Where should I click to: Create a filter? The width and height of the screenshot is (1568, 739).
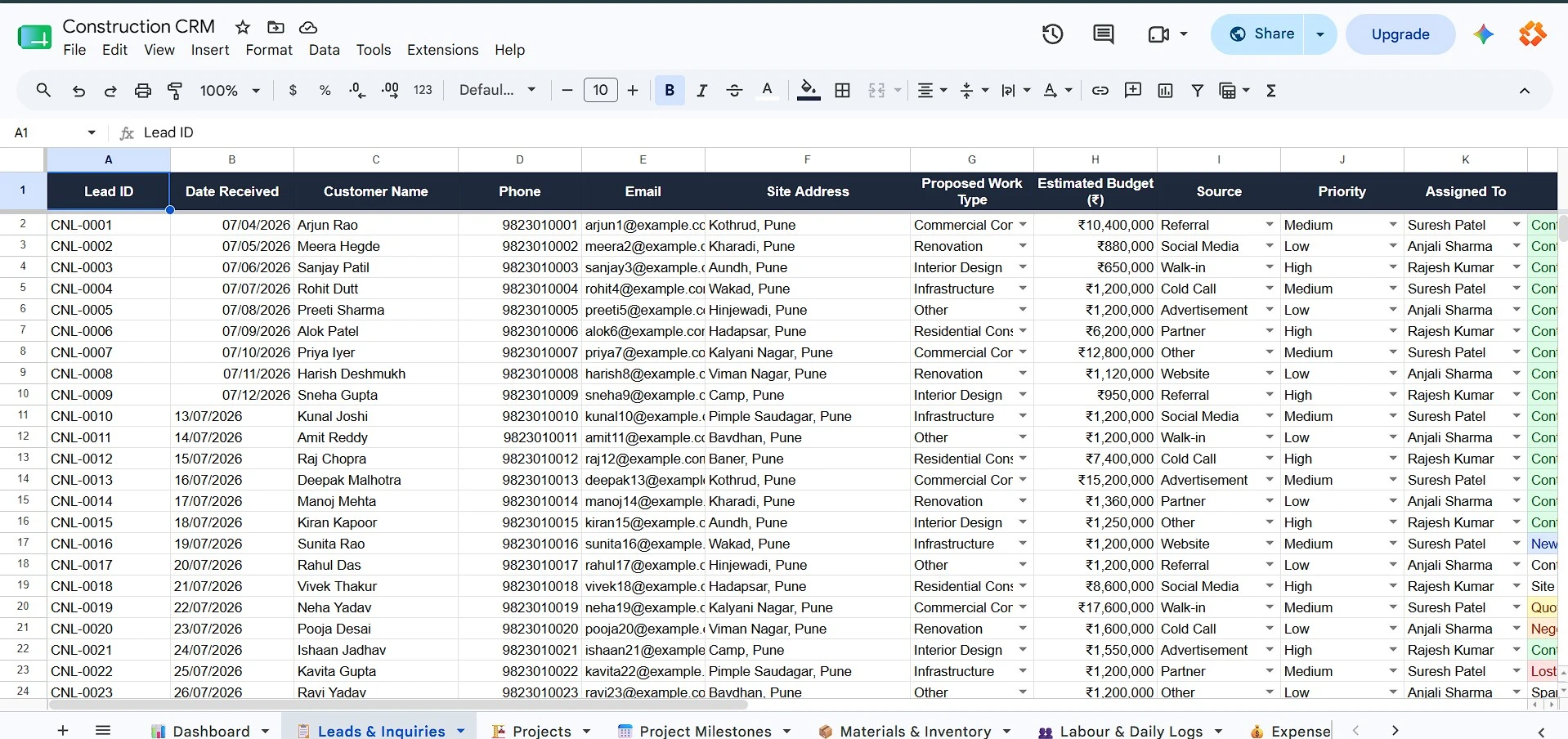(x=1197, y=91)
